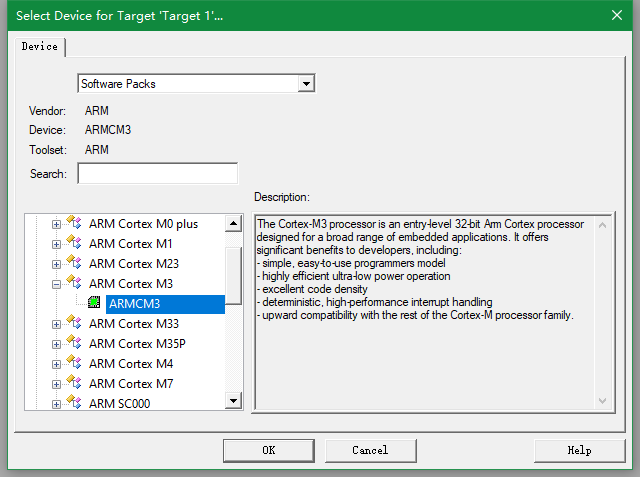Click device tree scroll down arrow

tap(233, 401)
